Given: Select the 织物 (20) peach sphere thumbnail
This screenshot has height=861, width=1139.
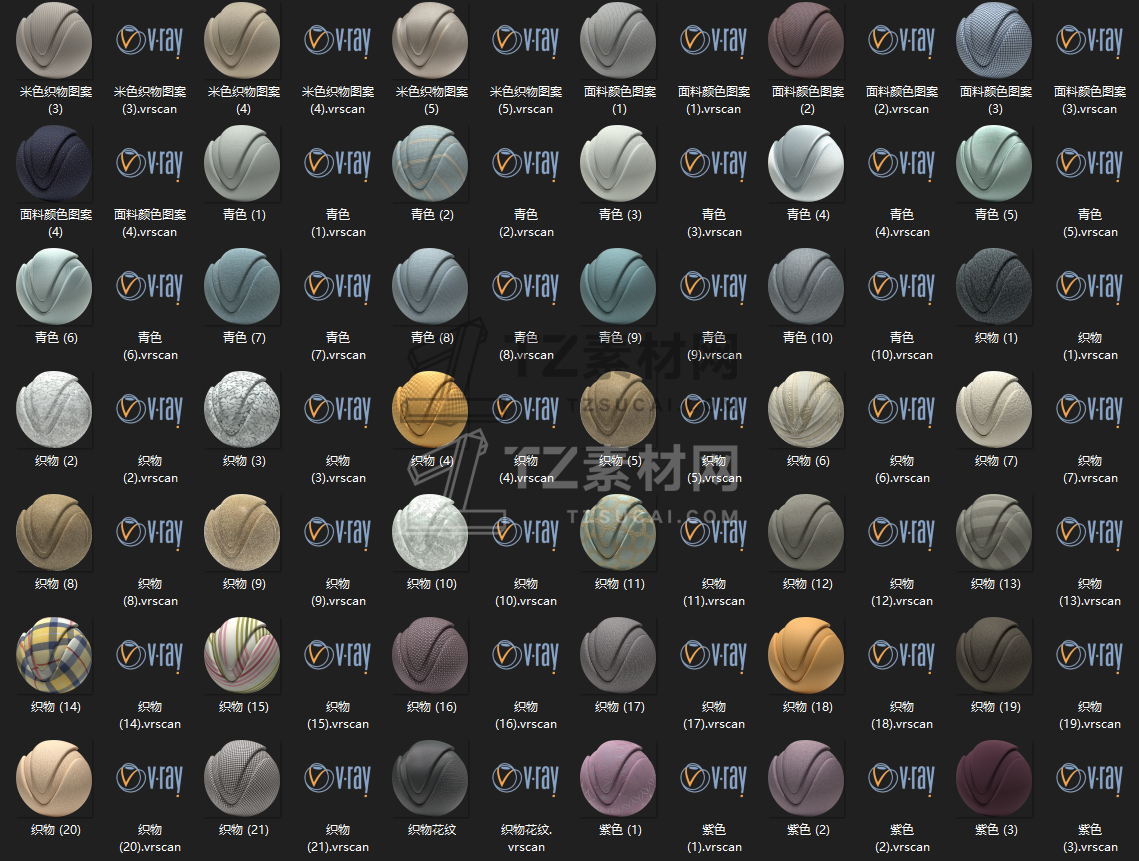Looking at the screenshot, I should point(54,778).
